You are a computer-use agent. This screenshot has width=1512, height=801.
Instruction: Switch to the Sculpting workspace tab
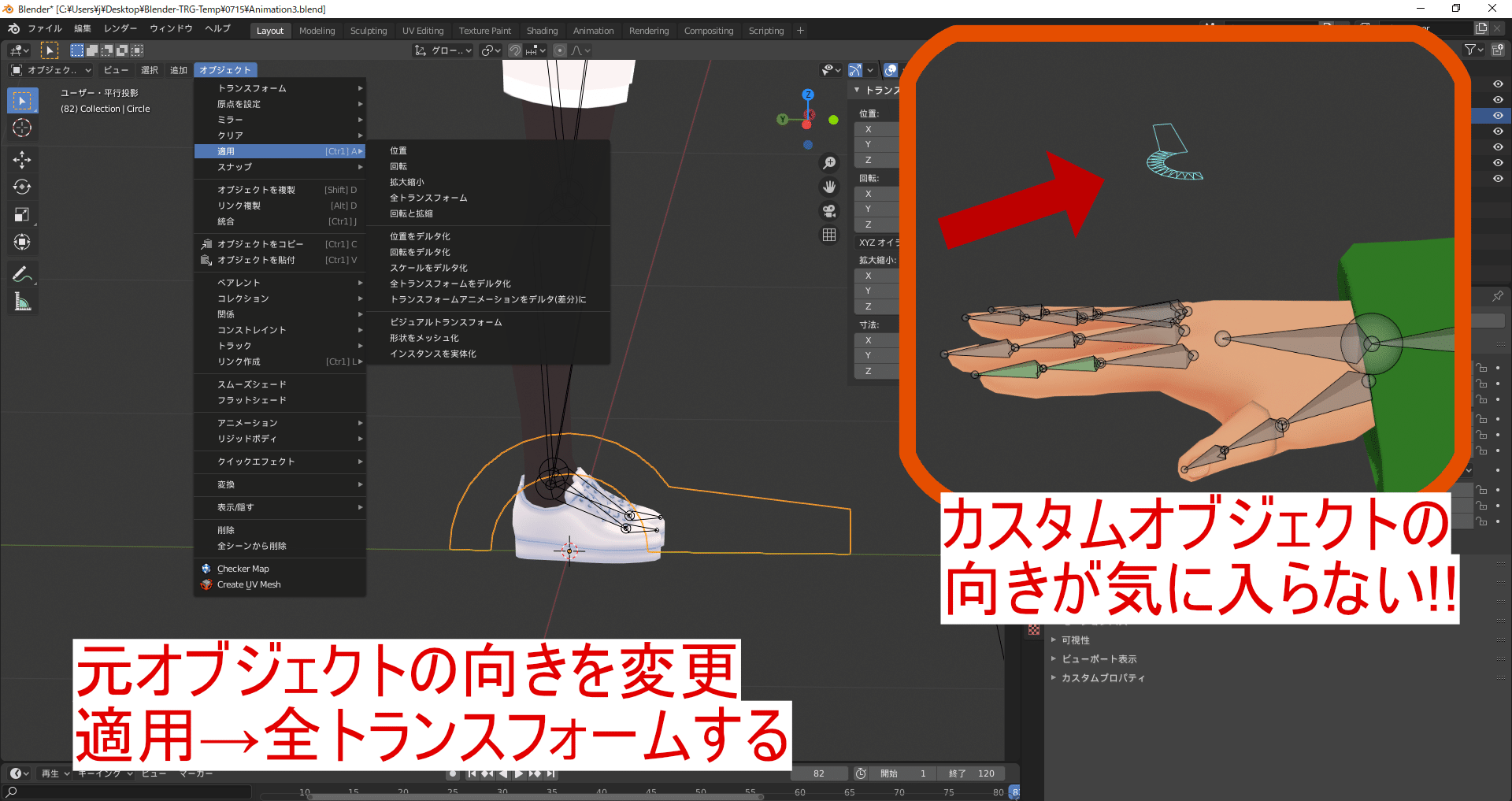(x=369, y=31)
